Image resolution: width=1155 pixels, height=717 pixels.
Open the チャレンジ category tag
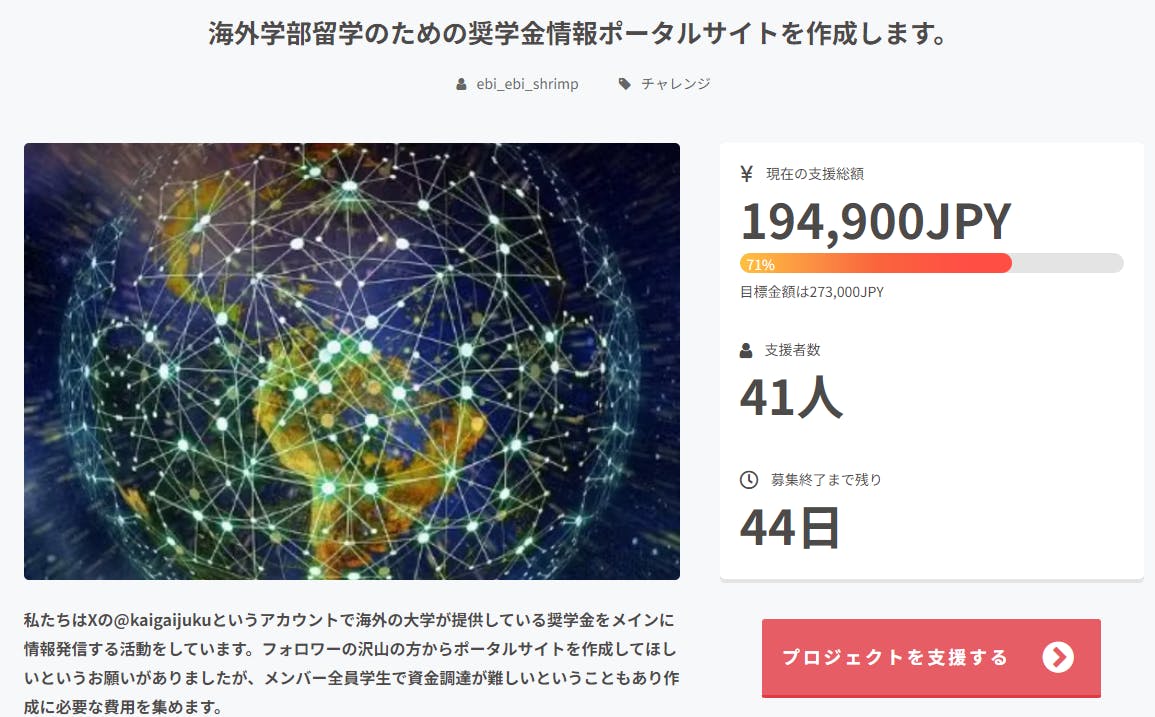675,84
